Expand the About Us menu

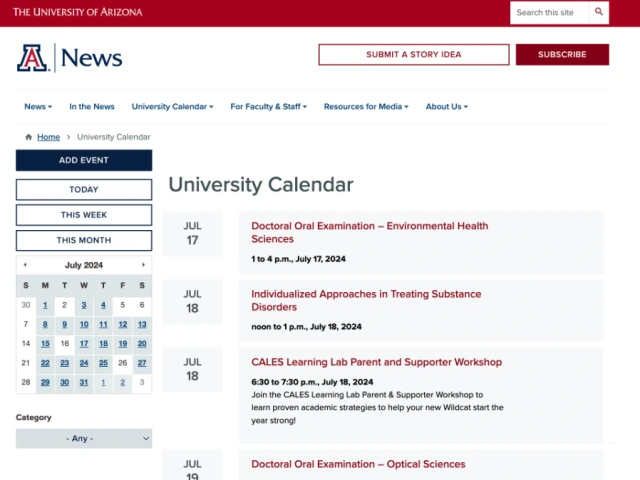click(x=447, y=107)
